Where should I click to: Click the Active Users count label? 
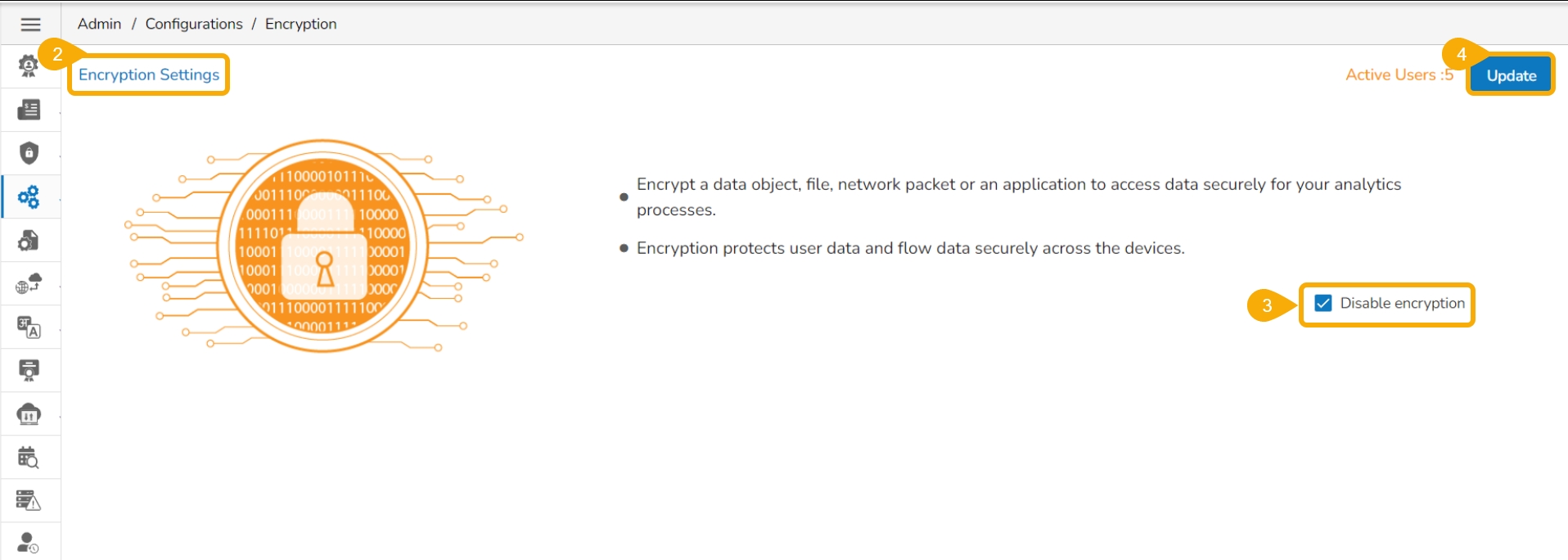coord(1399,75)
